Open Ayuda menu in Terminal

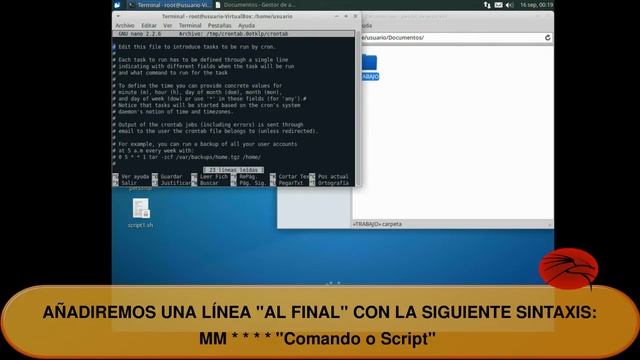[247, 25]
